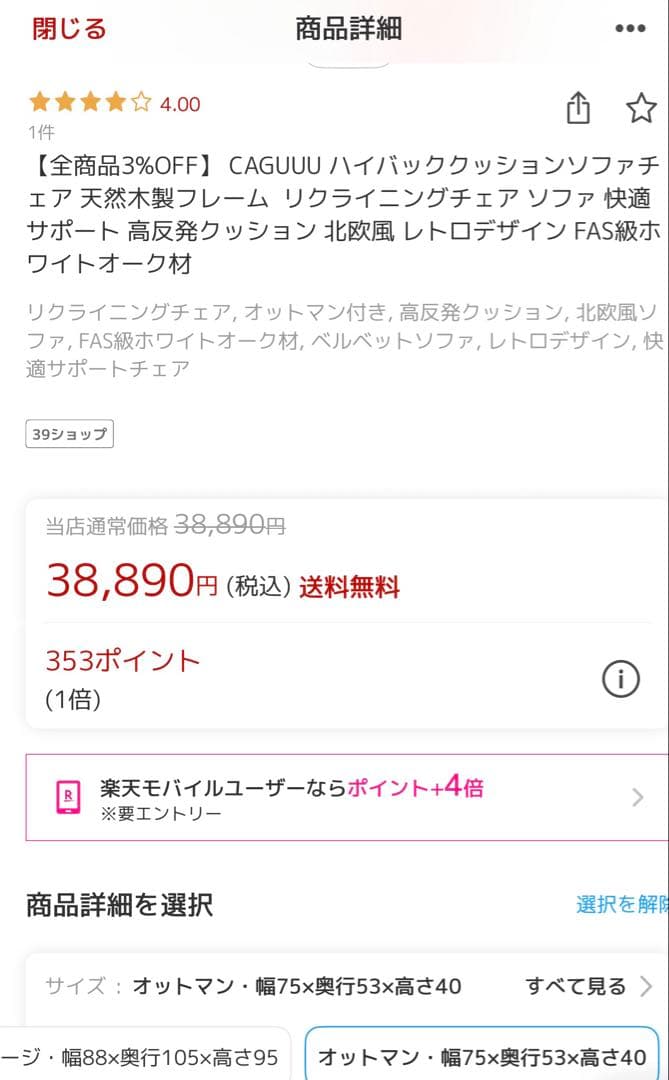Tap the 353ポイント points text

pos(123,661)
